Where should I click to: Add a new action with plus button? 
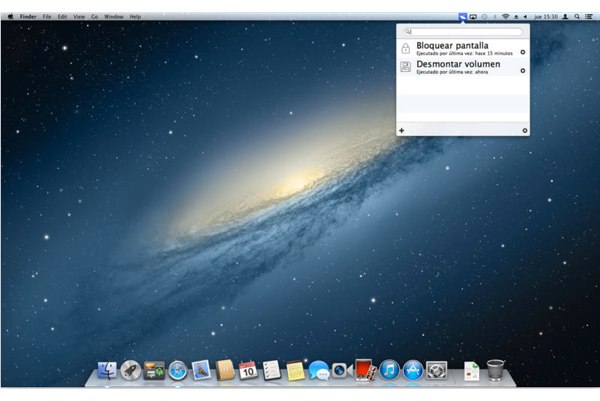pyautogui.click(x=401, y=130)
